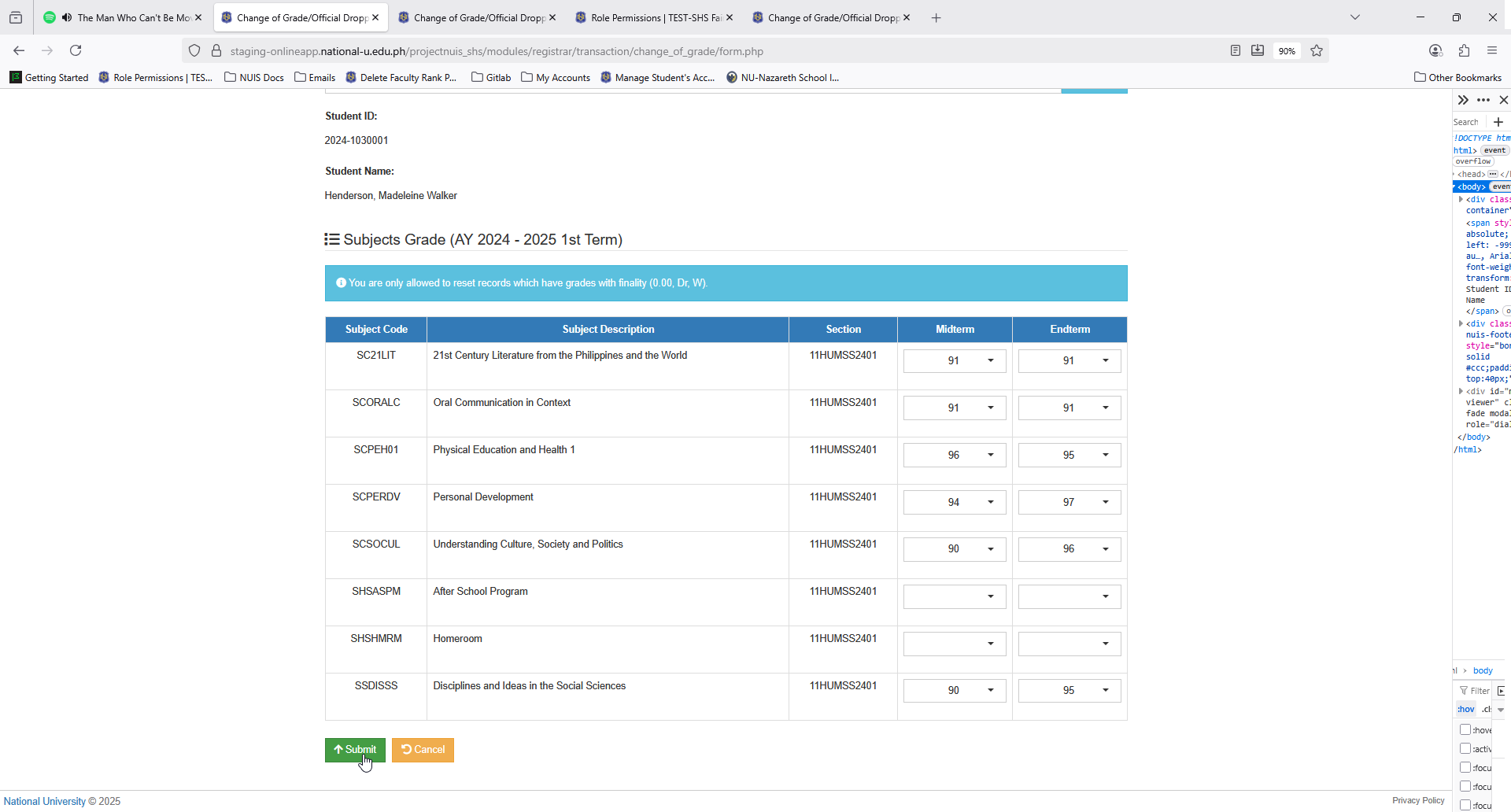The width and height of the screenshot is (1511, 812).
Task: Reload the page with the refresh icon
Action: coord(76,50)
